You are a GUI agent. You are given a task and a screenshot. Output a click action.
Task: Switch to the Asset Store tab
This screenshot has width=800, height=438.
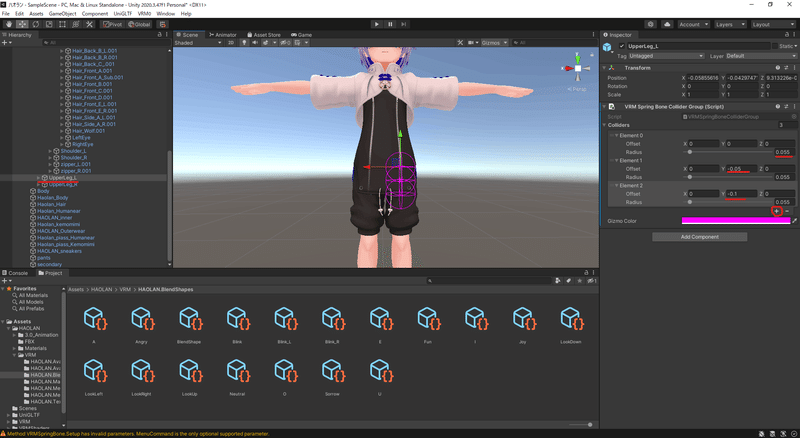[264, 35]
